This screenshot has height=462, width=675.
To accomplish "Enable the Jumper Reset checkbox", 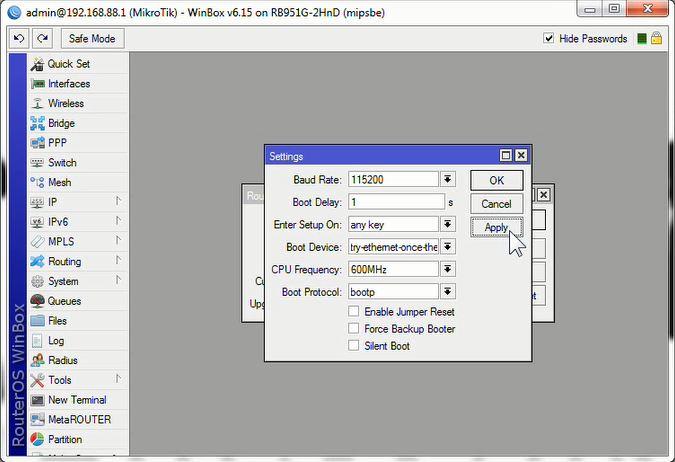I will pos(353,311).
